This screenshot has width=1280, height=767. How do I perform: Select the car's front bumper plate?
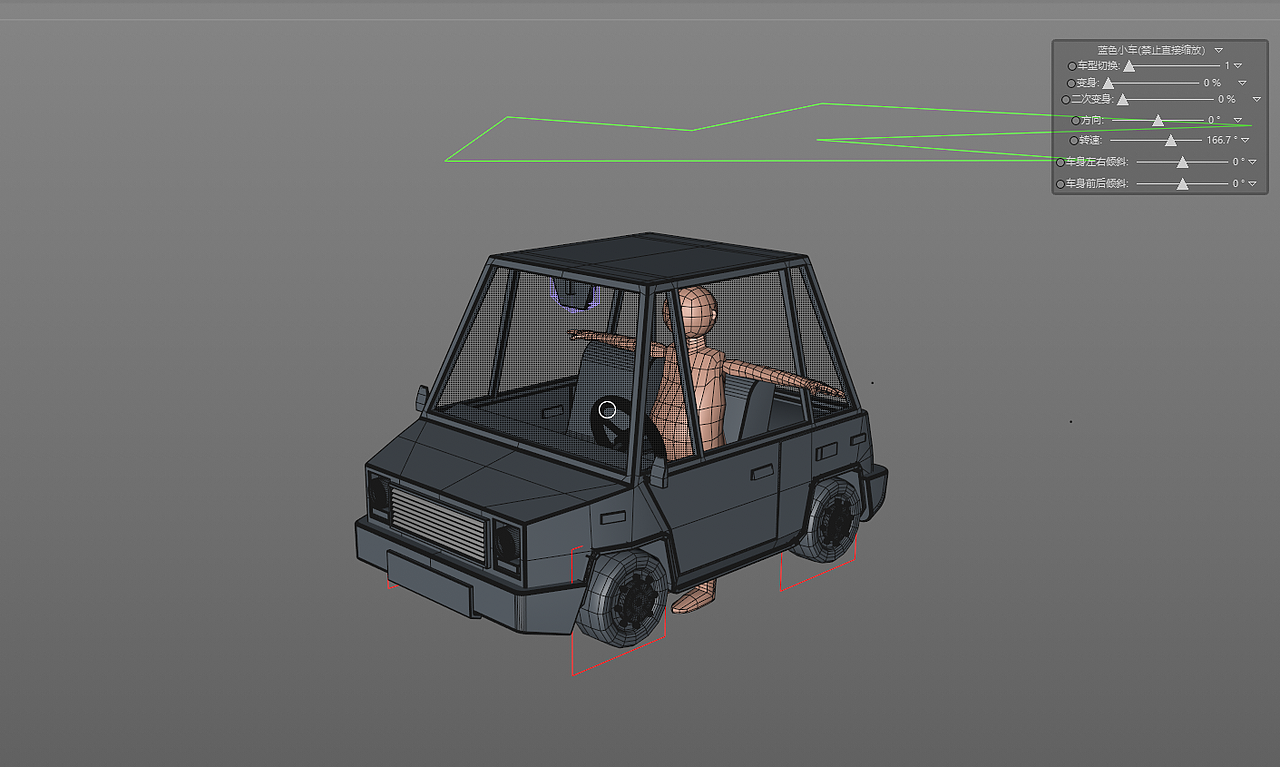coord(429,583)
